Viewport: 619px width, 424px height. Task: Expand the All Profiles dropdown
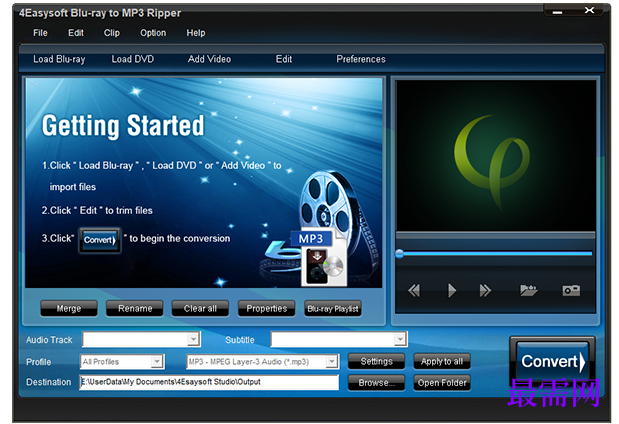[157, 361]
